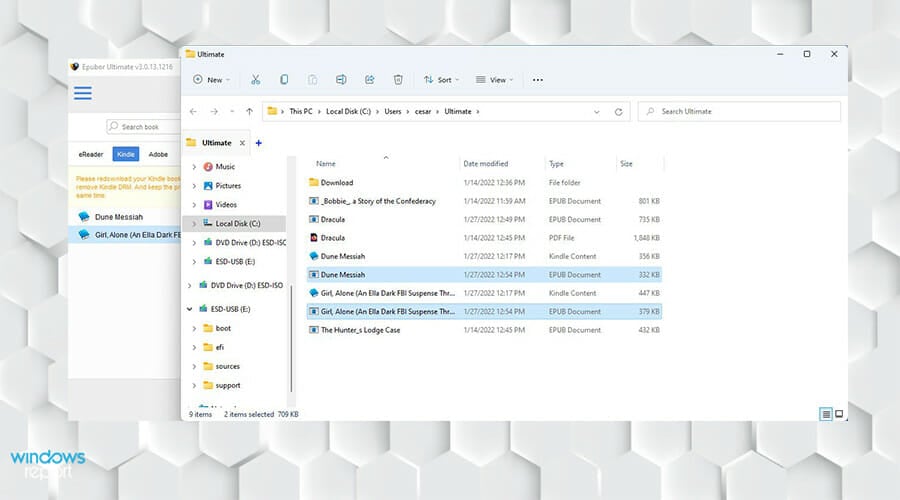The width and height of the screenshot is (900, 500).
Task: Expand the support folder node
Action: point(194,385)
